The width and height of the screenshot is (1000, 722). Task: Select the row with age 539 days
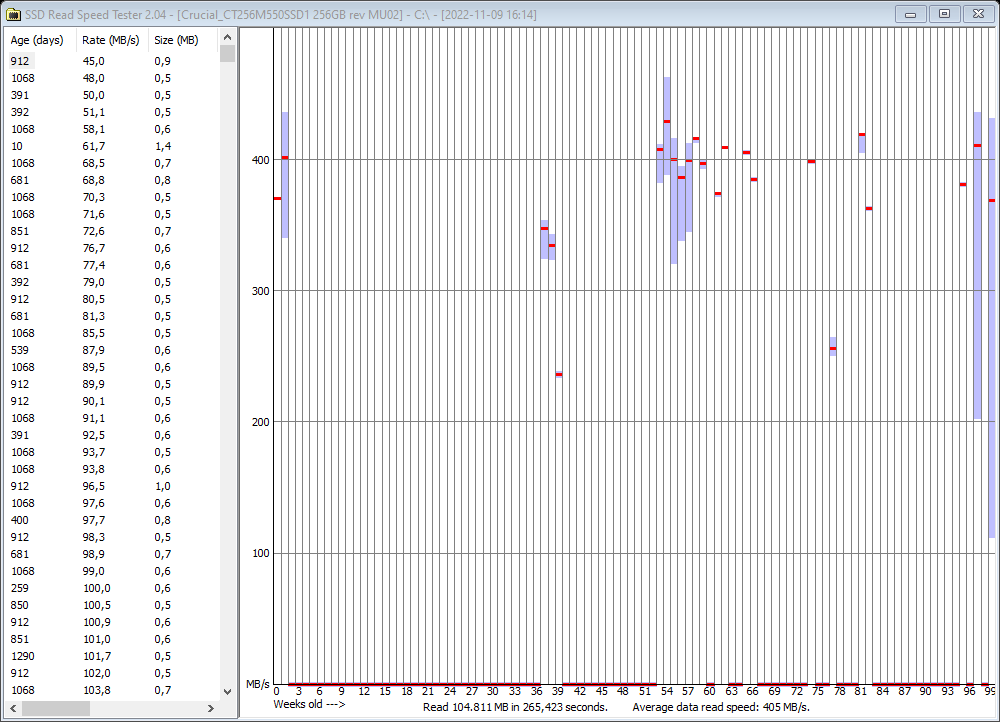(112, 350)
